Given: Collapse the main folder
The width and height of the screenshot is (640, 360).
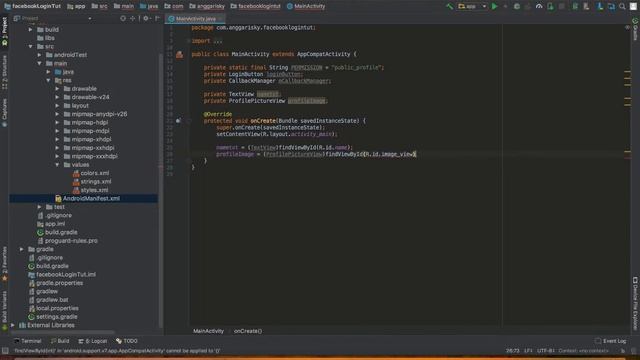Looking at the screenshot, I should 40,63.
